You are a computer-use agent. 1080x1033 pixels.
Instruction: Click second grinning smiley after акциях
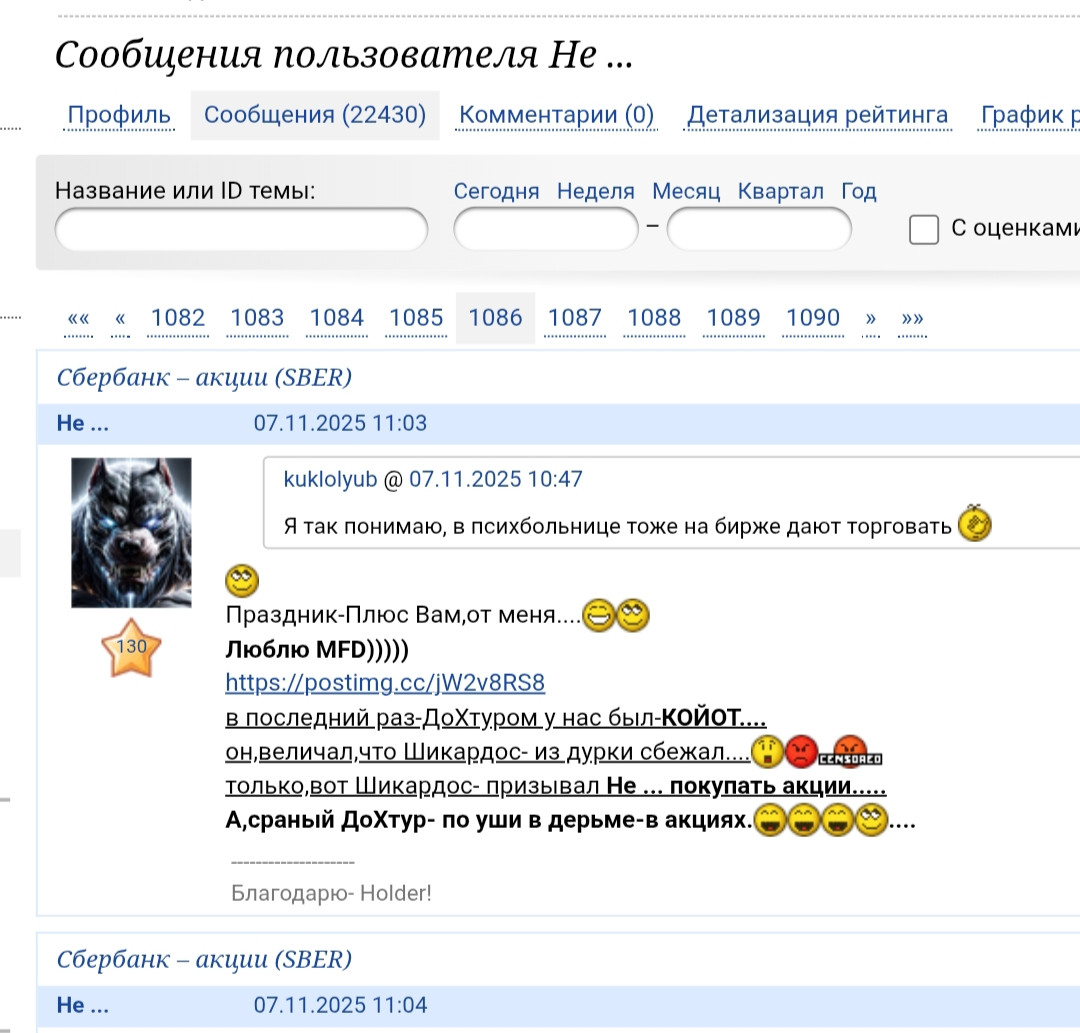pyautogui.click(x=804, y=820)
